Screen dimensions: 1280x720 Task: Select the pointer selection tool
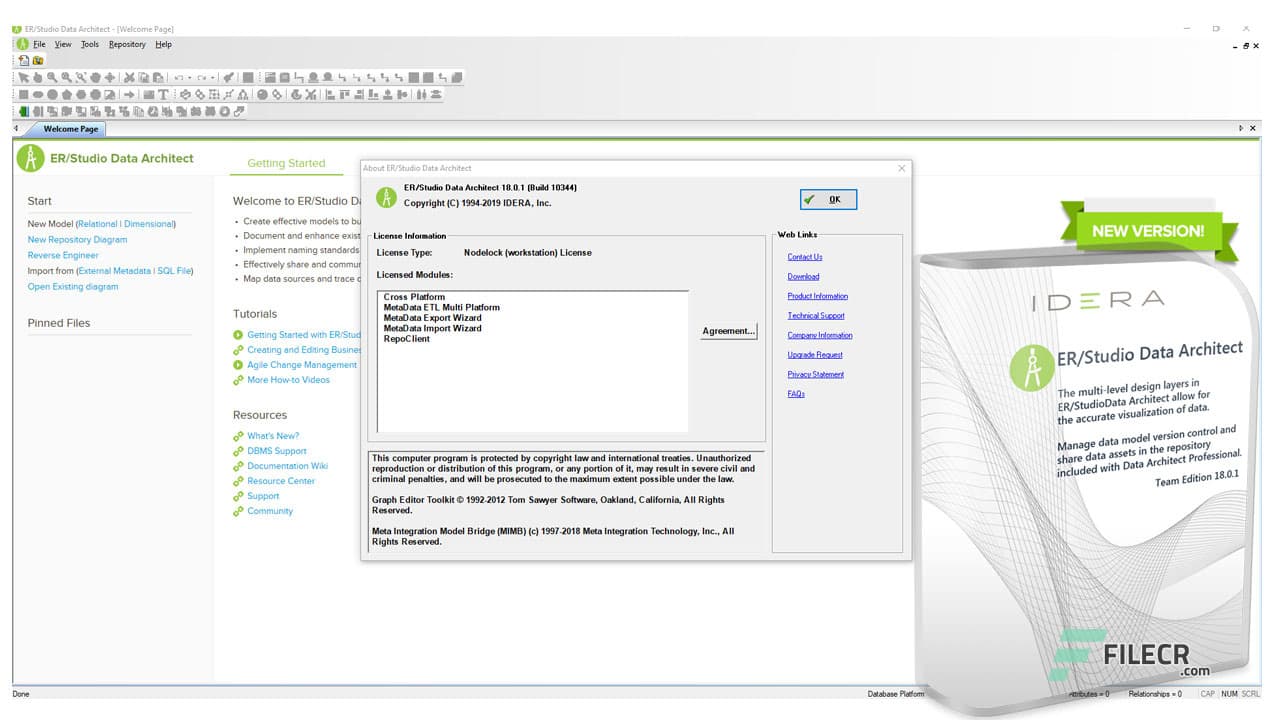pos(23,76)
